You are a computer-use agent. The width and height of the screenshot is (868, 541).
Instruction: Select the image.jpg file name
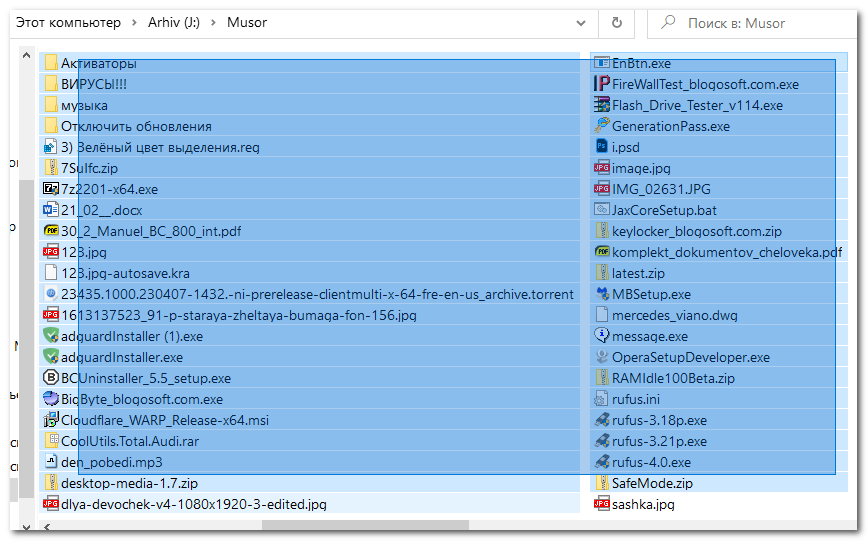(x=641, y=168)
